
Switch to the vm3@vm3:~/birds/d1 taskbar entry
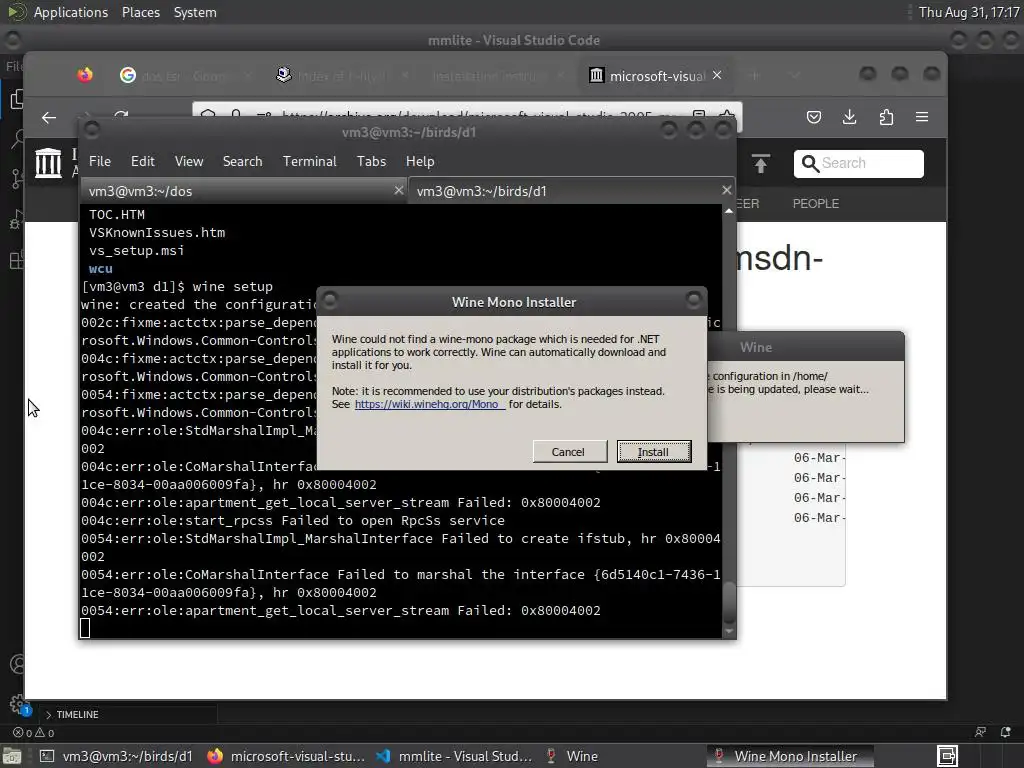[116, 756]
